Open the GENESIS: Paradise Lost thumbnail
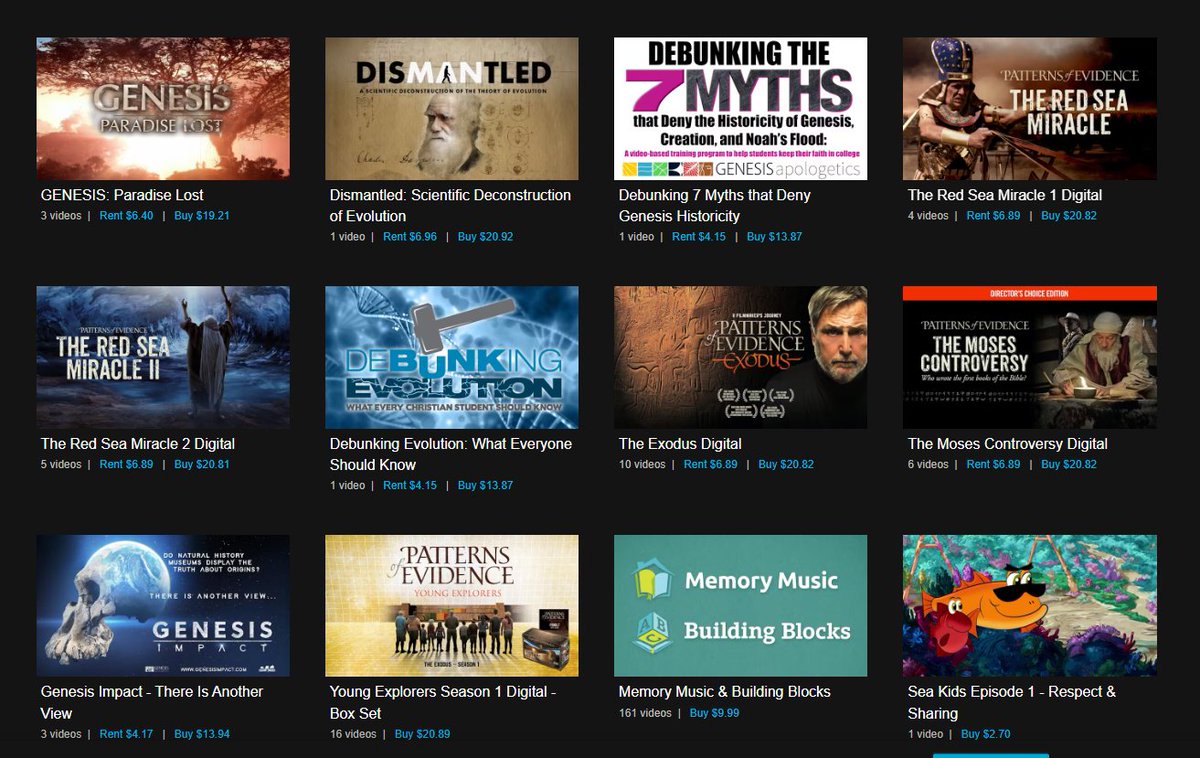 pos(163,109)
